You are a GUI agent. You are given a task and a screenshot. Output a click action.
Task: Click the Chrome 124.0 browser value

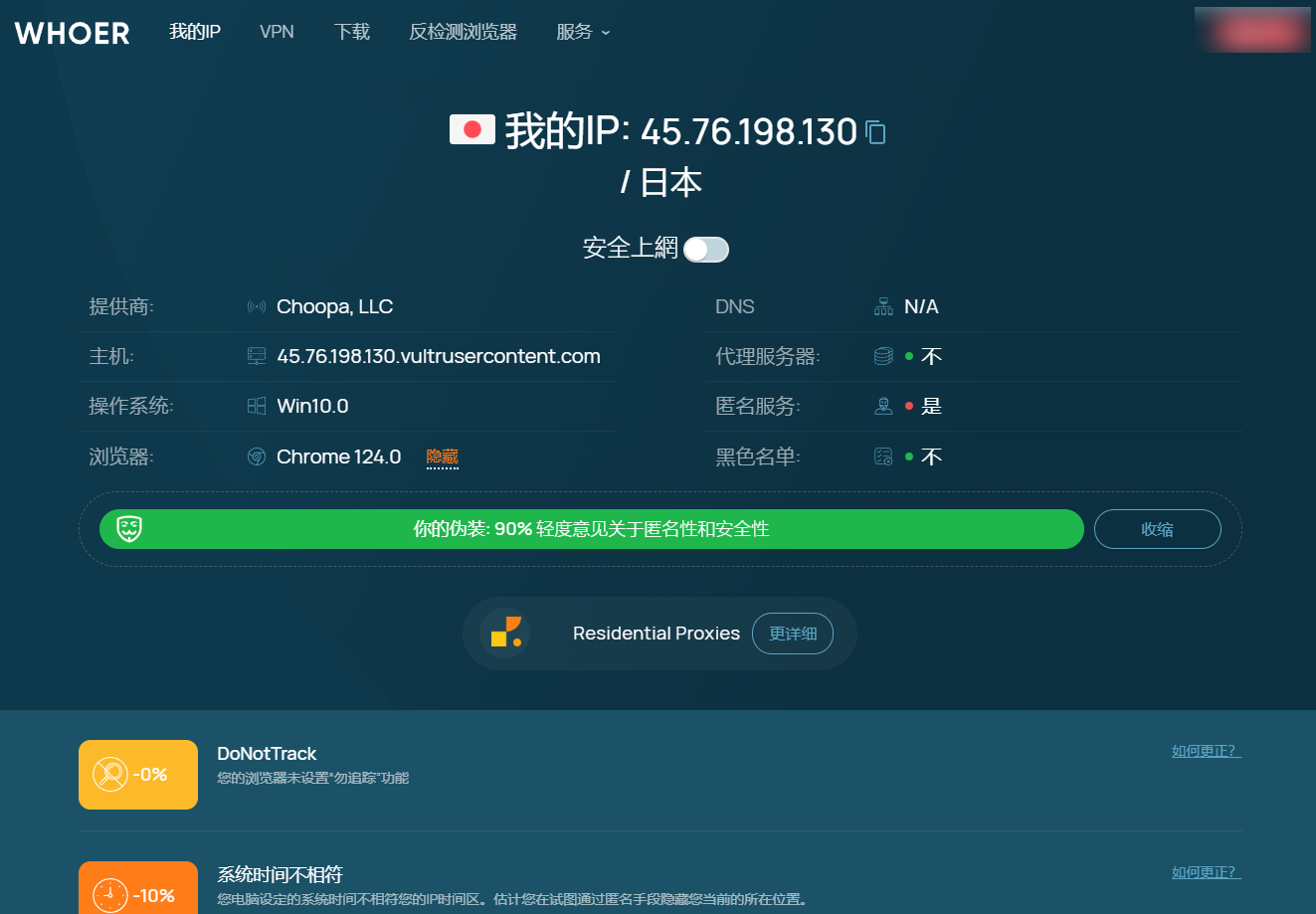[x=339, y=457]
